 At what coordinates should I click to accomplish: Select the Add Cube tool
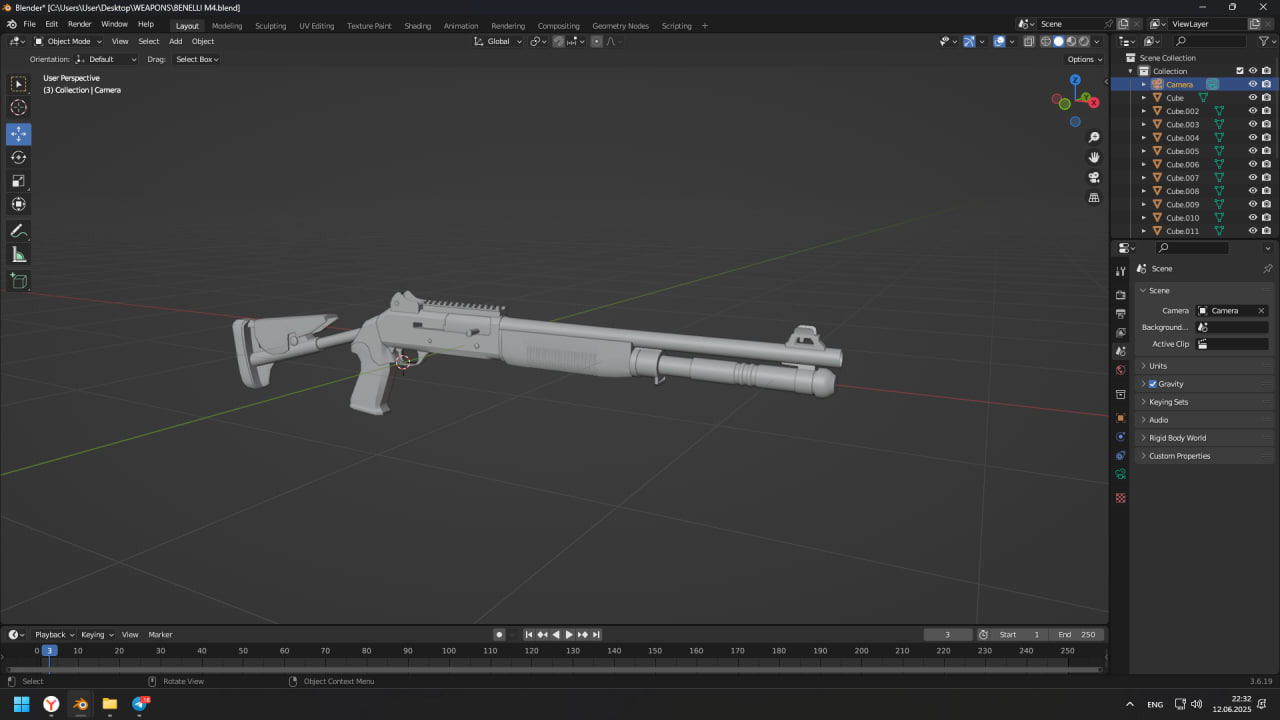point(18,281)
